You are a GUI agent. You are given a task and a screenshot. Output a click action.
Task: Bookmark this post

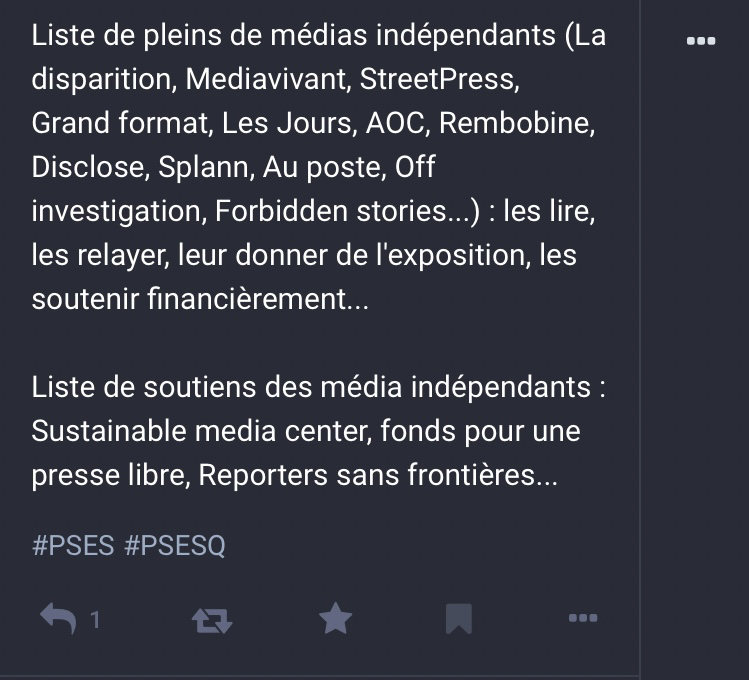(x=458, y=619)
